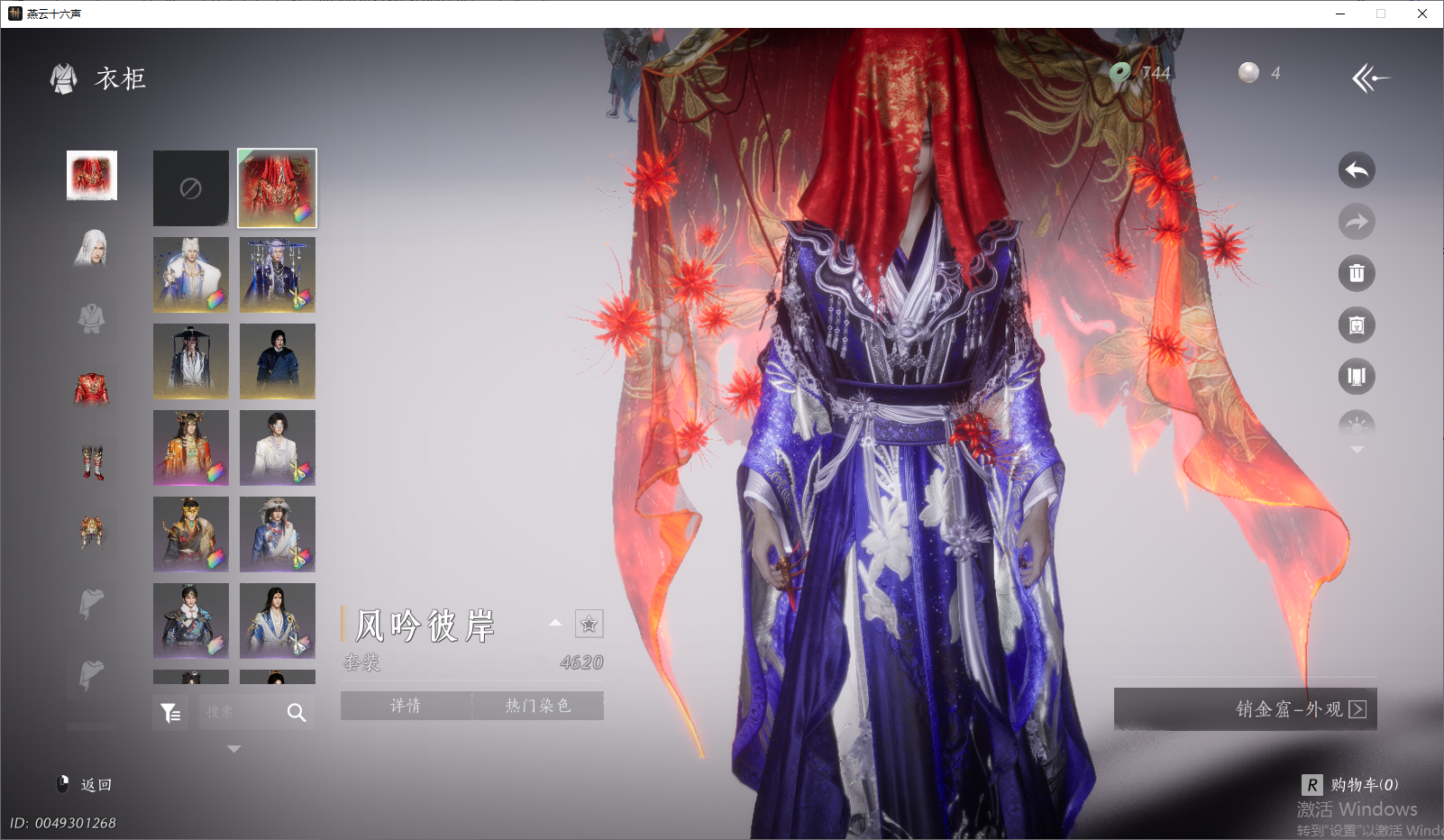Click the redo arrow icon
The width and height of the screenshot is (1444, 840).
[x=1357, y=222]
